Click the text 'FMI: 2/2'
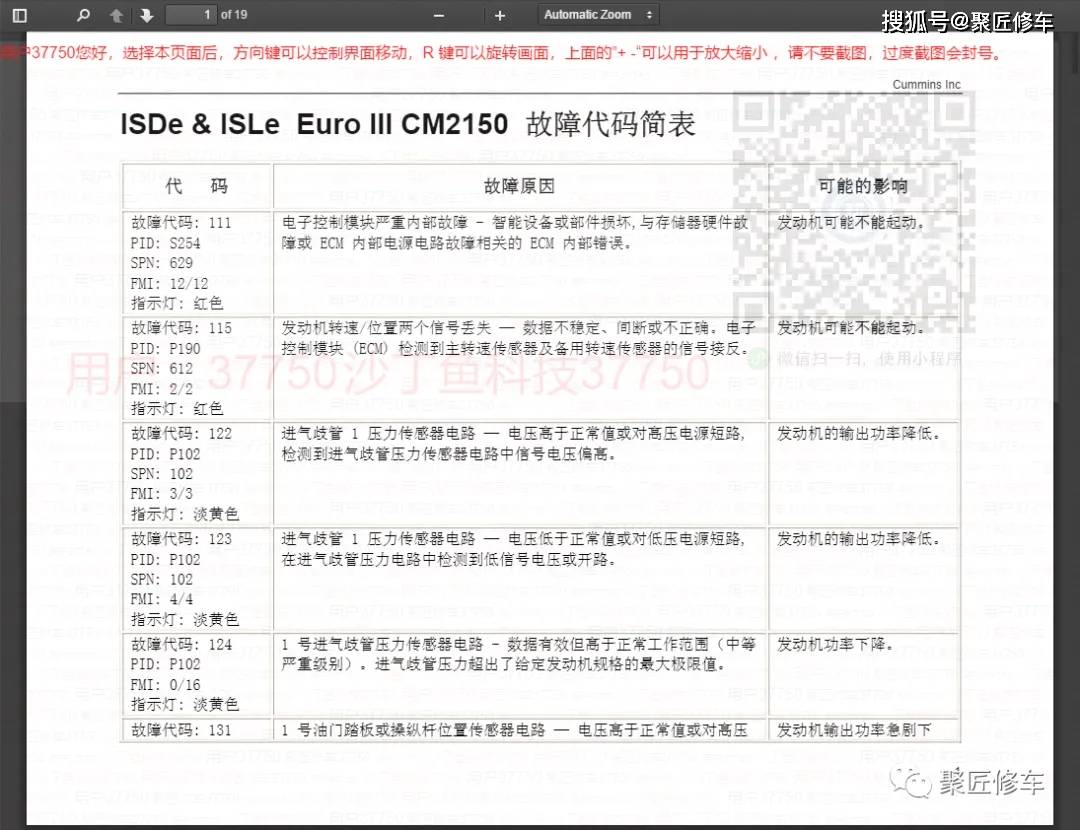Image resolution: width=1080 pixels, height=830 pixels. 162,389
